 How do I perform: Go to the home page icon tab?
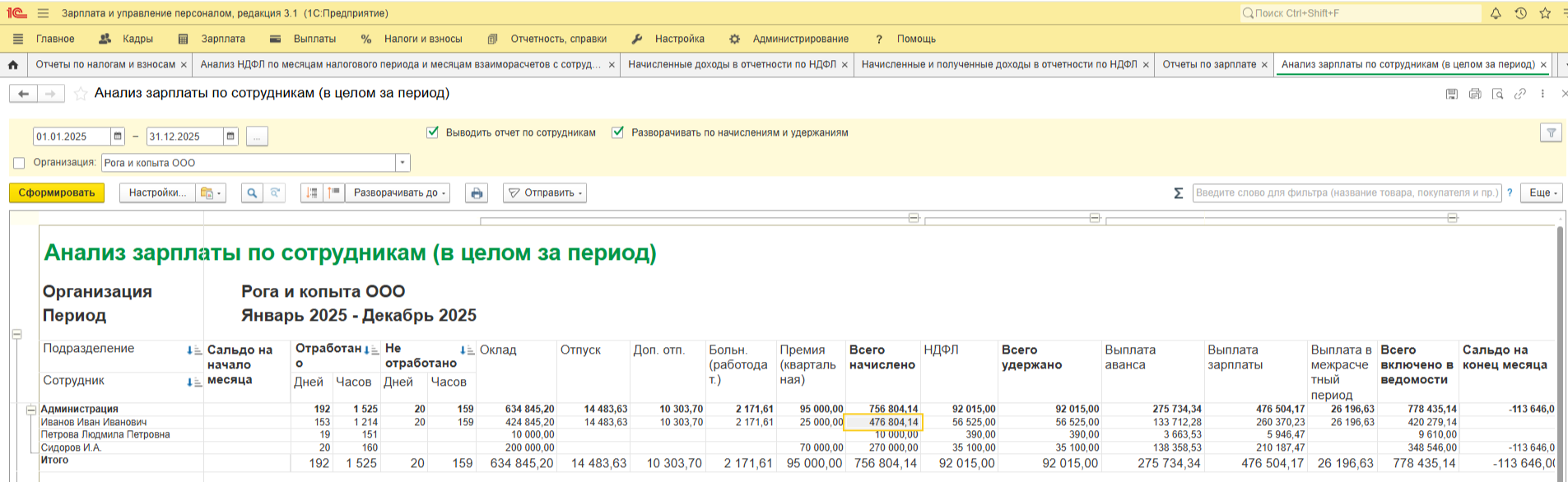click(x=13, y=64)
